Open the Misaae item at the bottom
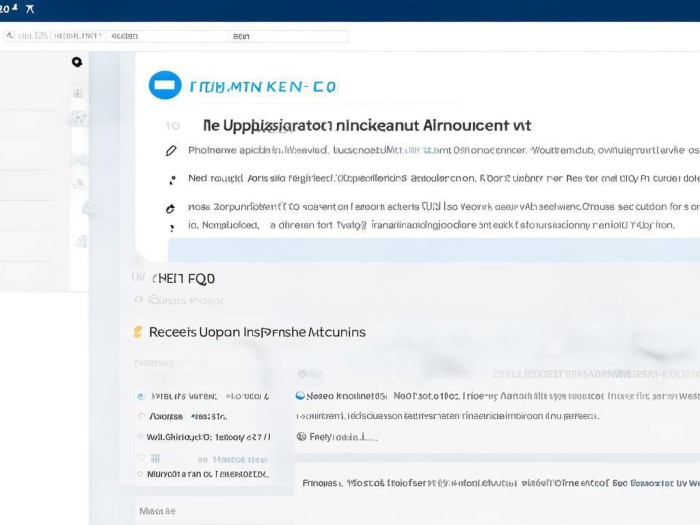Screen dimensions: 700x525 [x=157, y=510]
